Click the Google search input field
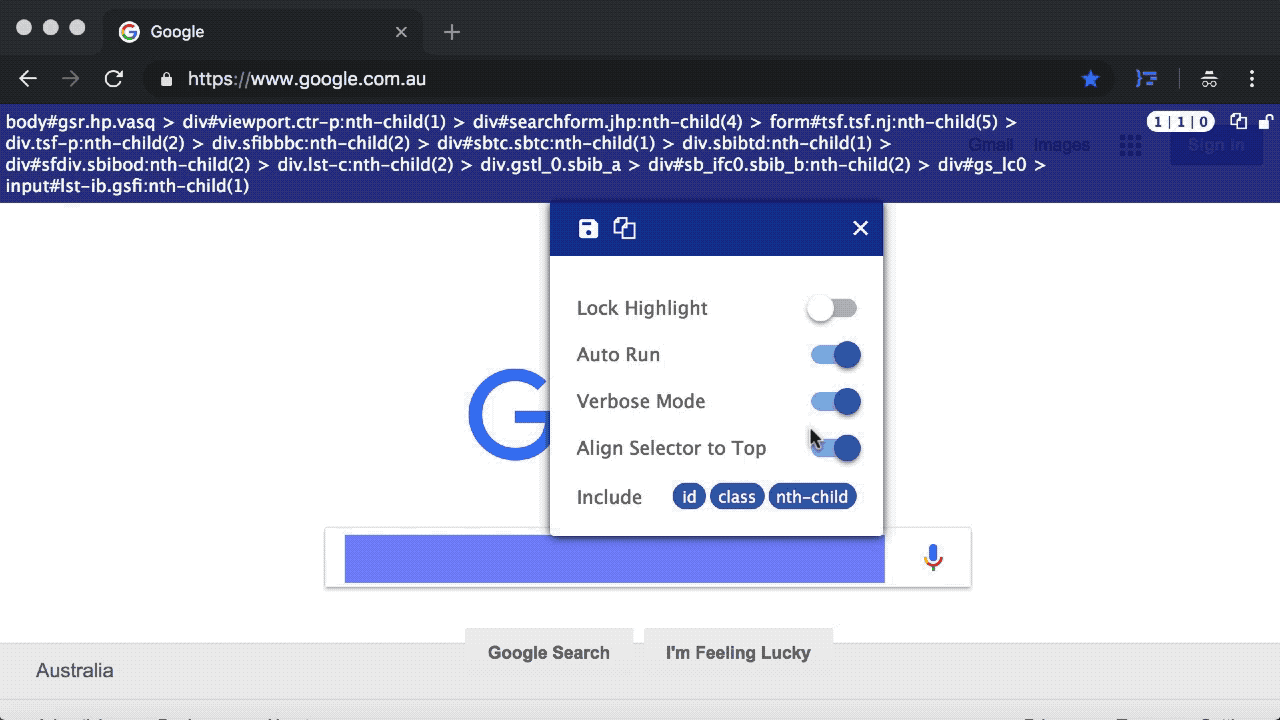The width and height of the screenshot is (1280, 720). [x=615, y=558]
